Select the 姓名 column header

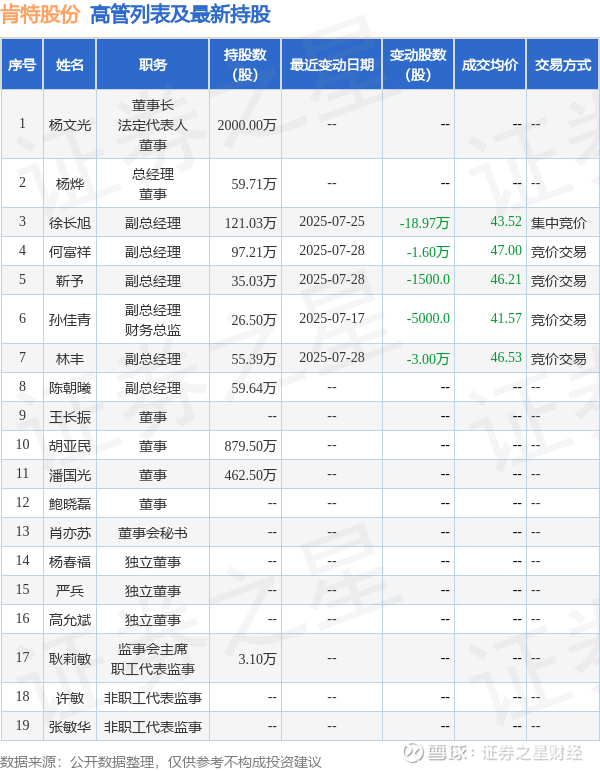[70, 65]
